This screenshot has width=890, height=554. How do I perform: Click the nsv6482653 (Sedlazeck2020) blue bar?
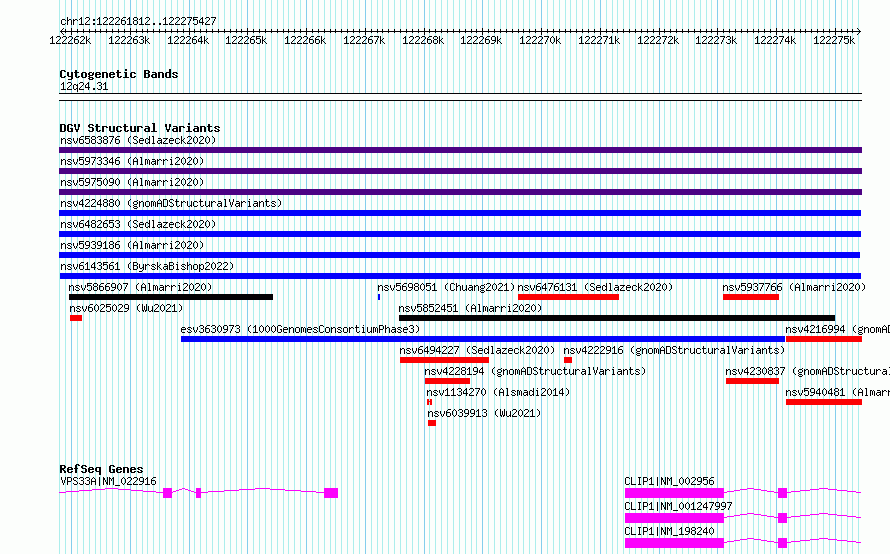pyautogui.click(x=460, y=234)
